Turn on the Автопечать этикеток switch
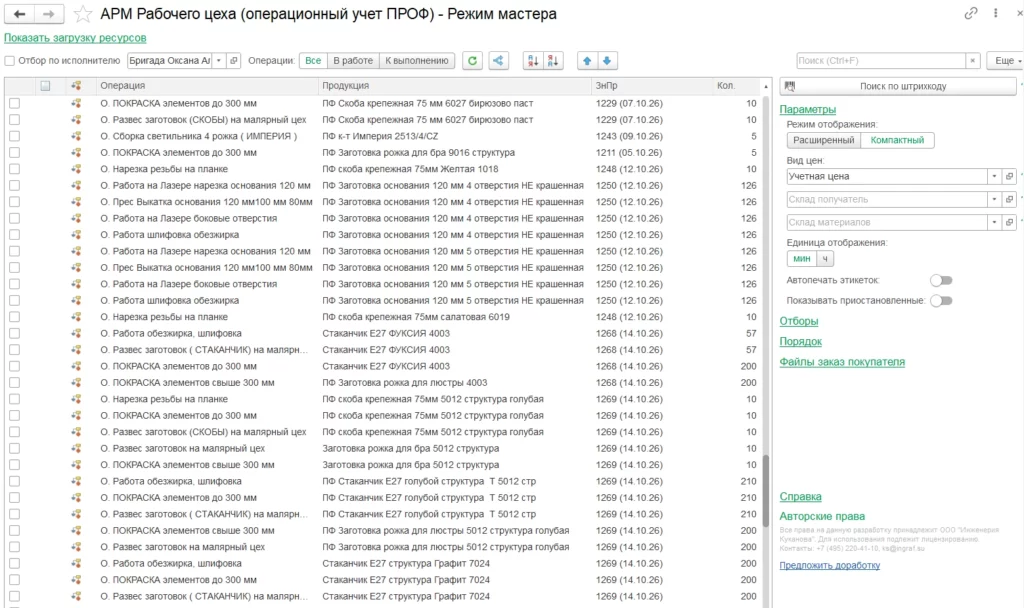1024x608 pixels. point(941,280)
